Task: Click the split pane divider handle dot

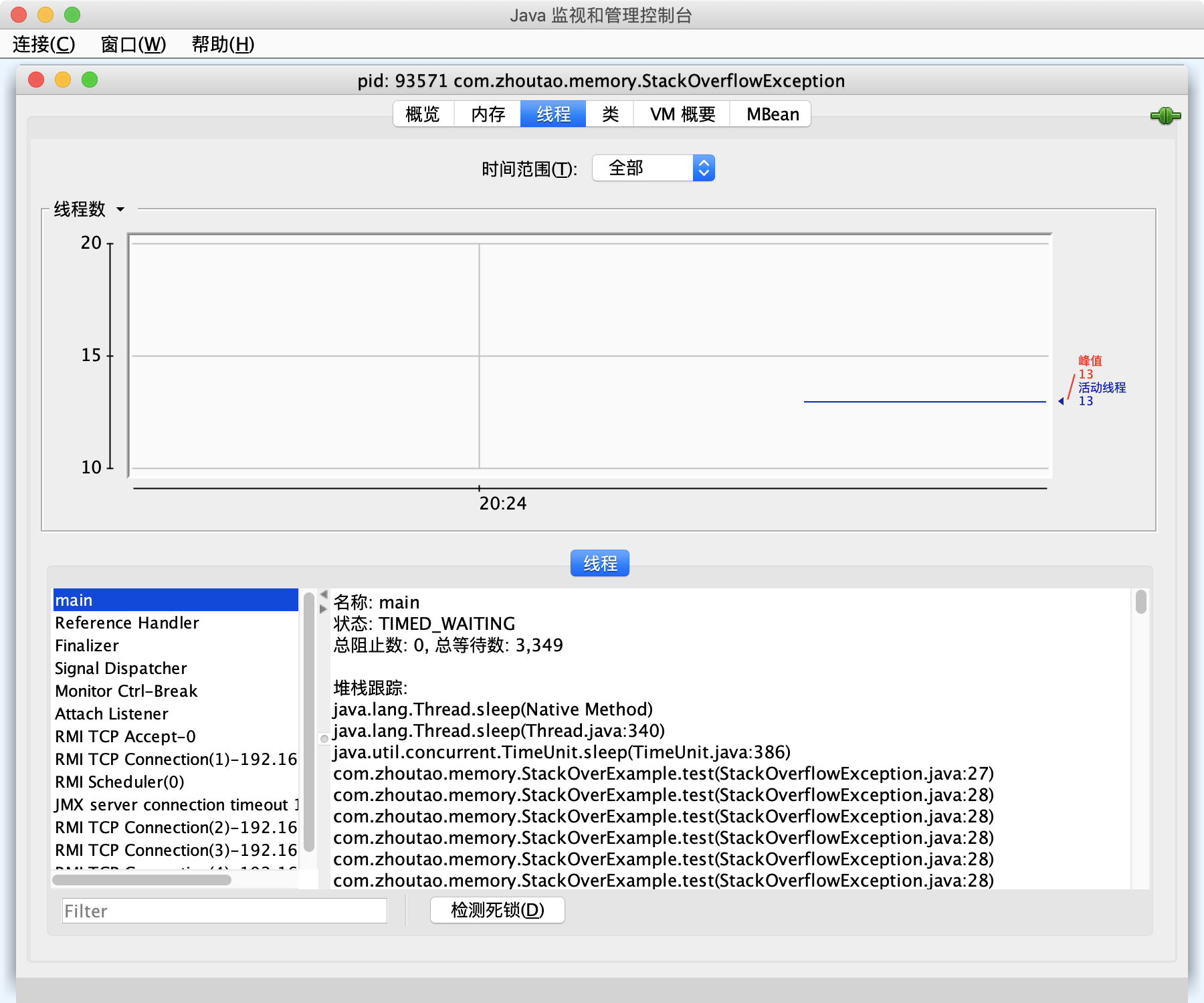Action: click(324, 739)
